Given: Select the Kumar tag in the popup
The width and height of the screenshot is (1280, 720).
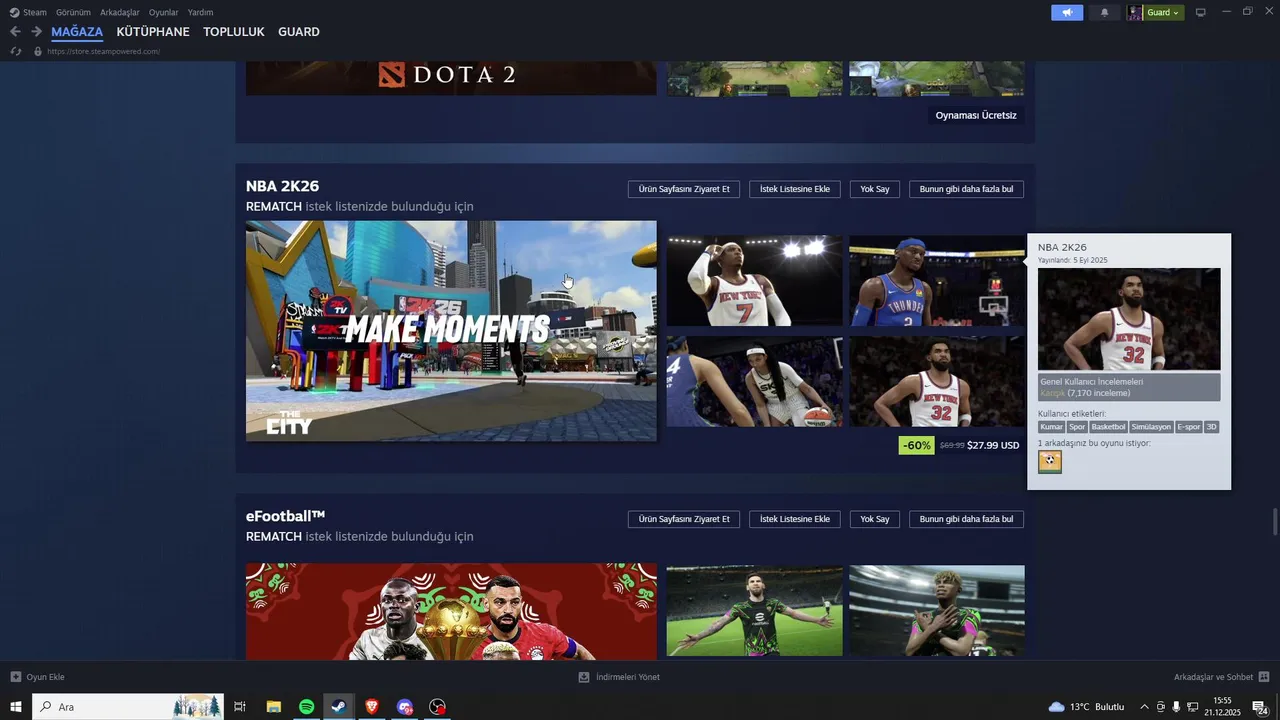Looking at the screenshot, I should click(1051, 427).
